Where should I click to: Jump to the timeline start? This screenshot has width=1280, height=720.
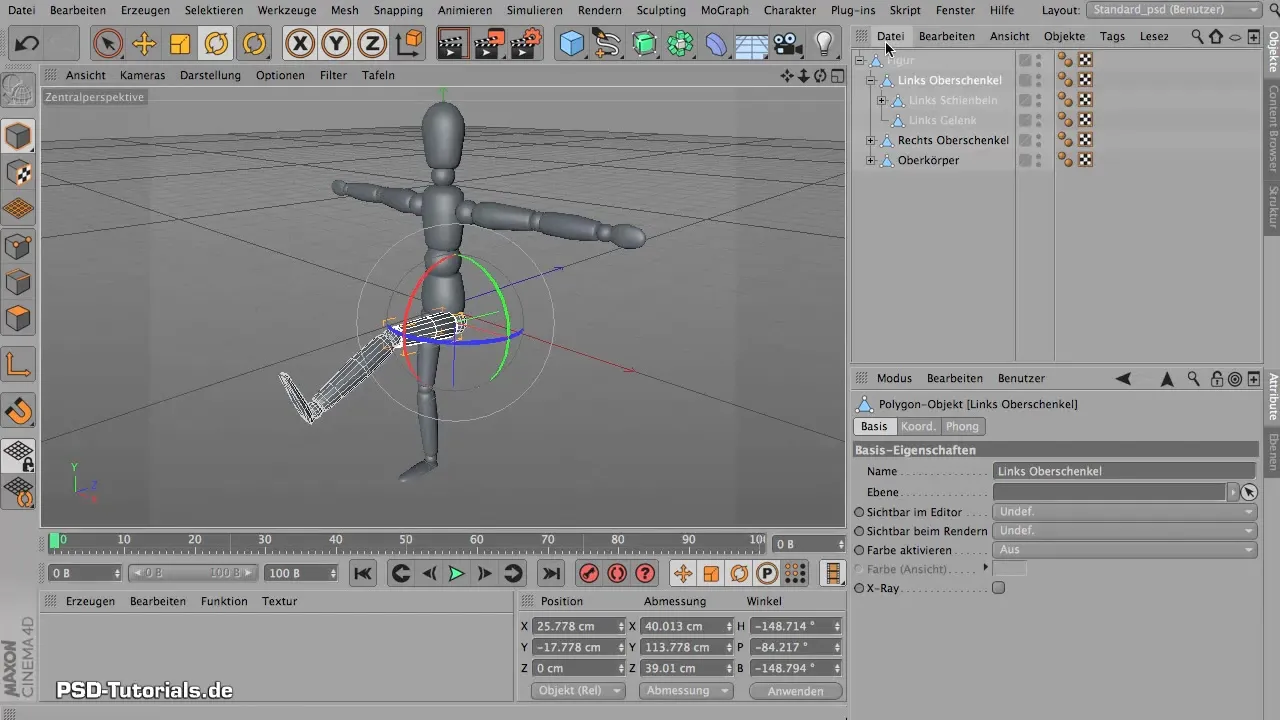pyautogui.click(x=363, y=573)
